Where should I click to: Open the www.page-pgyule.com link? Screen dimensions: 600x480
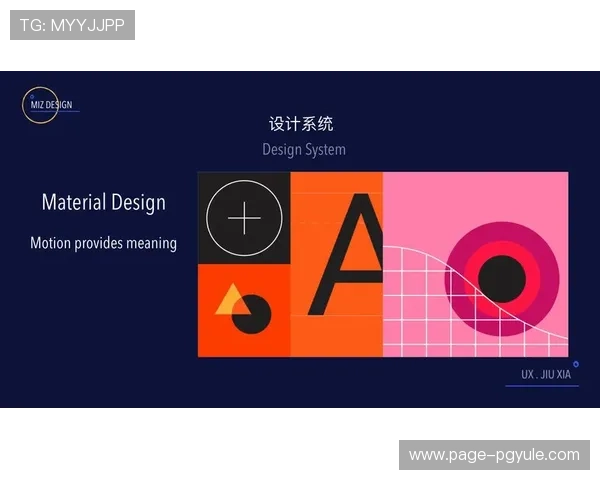[493, 455]
